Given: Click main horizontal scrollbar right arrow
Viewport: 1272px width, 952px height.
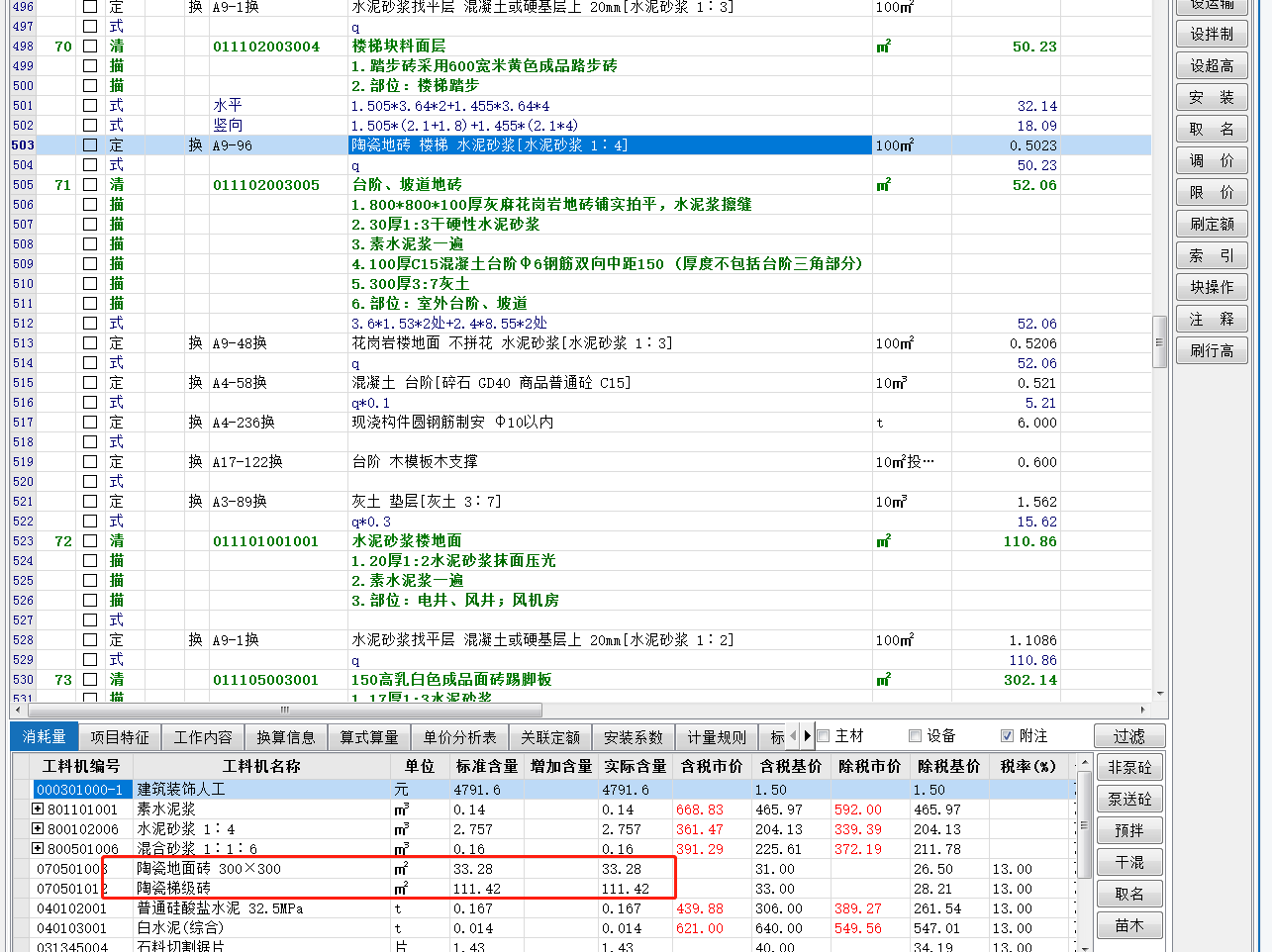Looking at the screenshot, I should pos(1143,710).
